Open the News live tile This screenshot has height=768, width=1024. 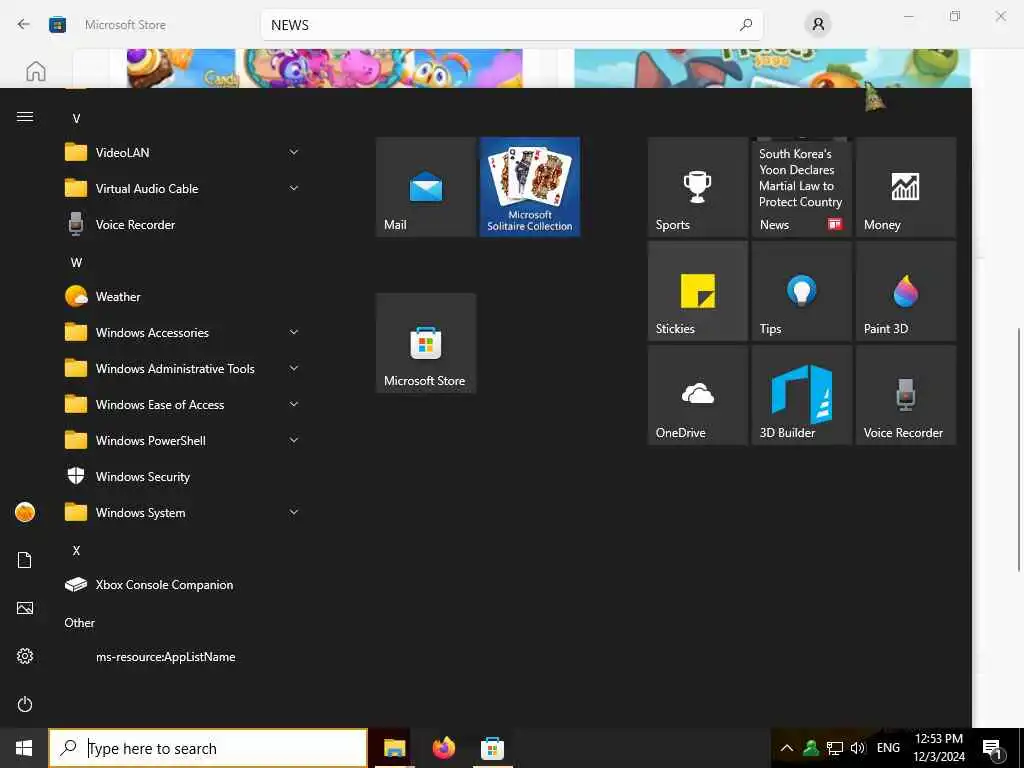pos(801,187)
